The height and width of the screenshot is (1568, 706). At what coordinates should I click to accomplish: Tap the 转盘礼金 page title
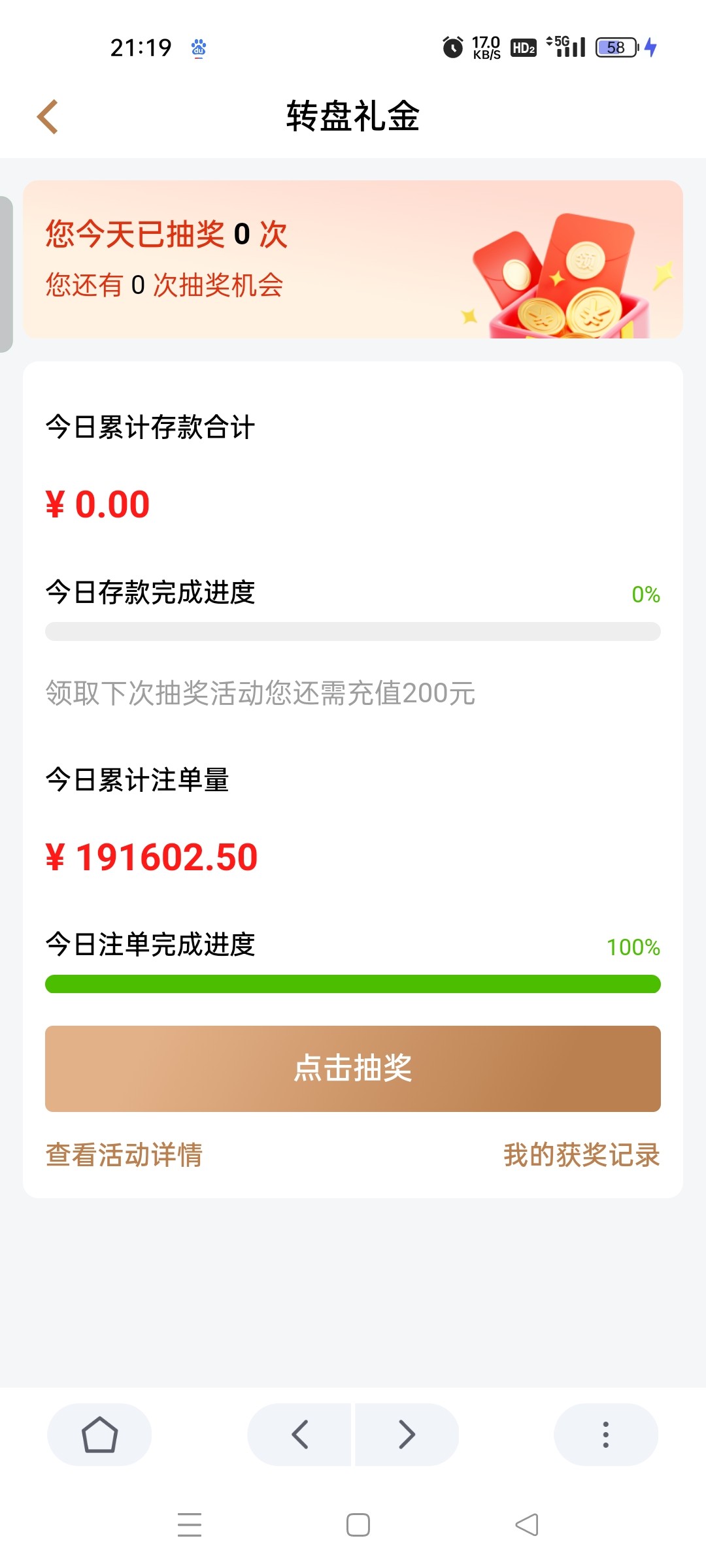pyautogui.click(x=353, y=117)
